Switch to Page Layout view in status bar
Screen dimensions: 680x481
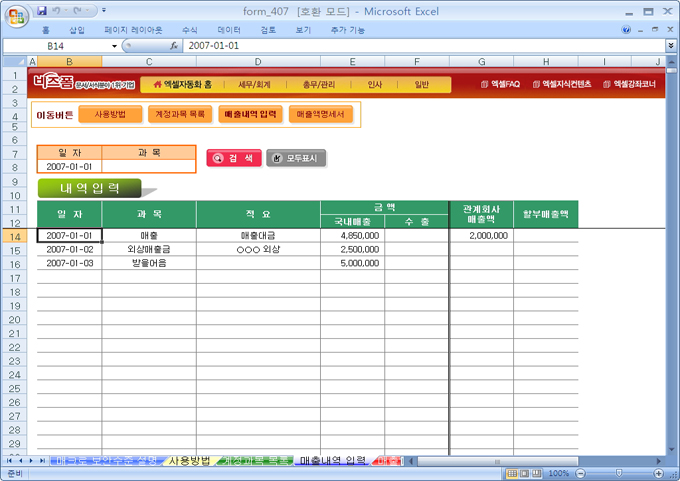click(525, 473)
